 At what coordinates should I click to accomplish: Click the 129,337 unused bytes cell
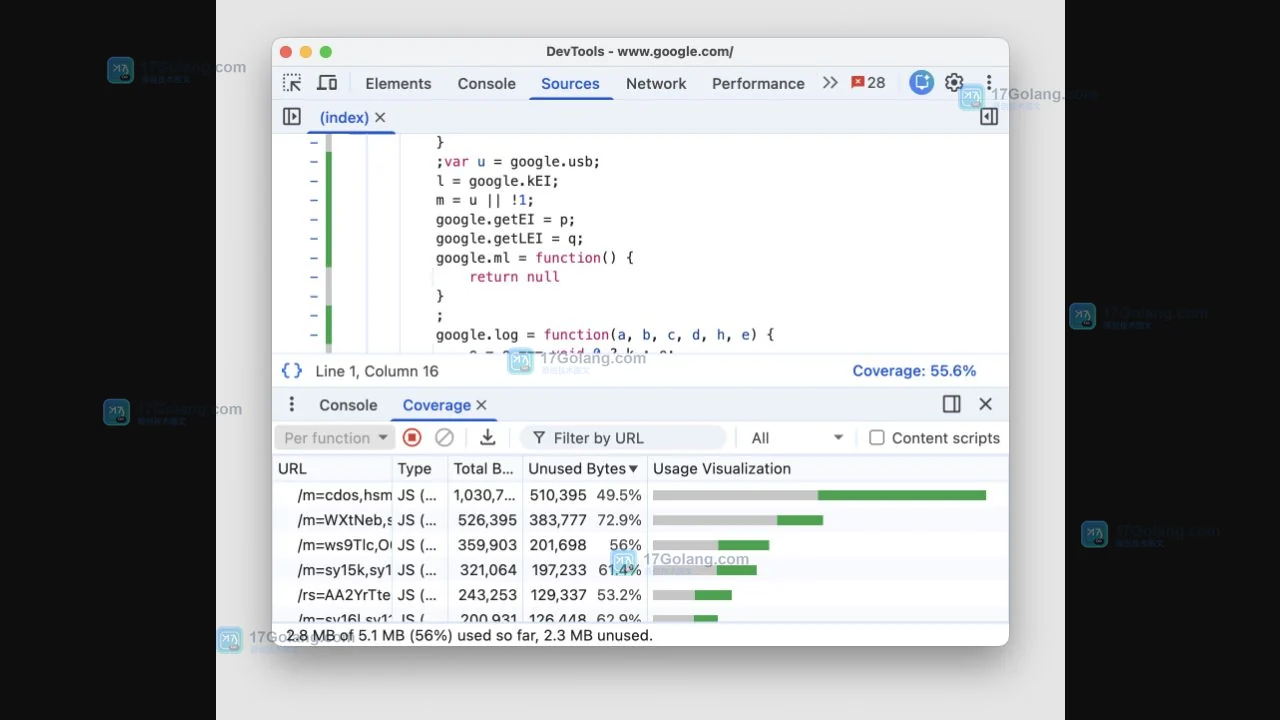tap(558, 595)
